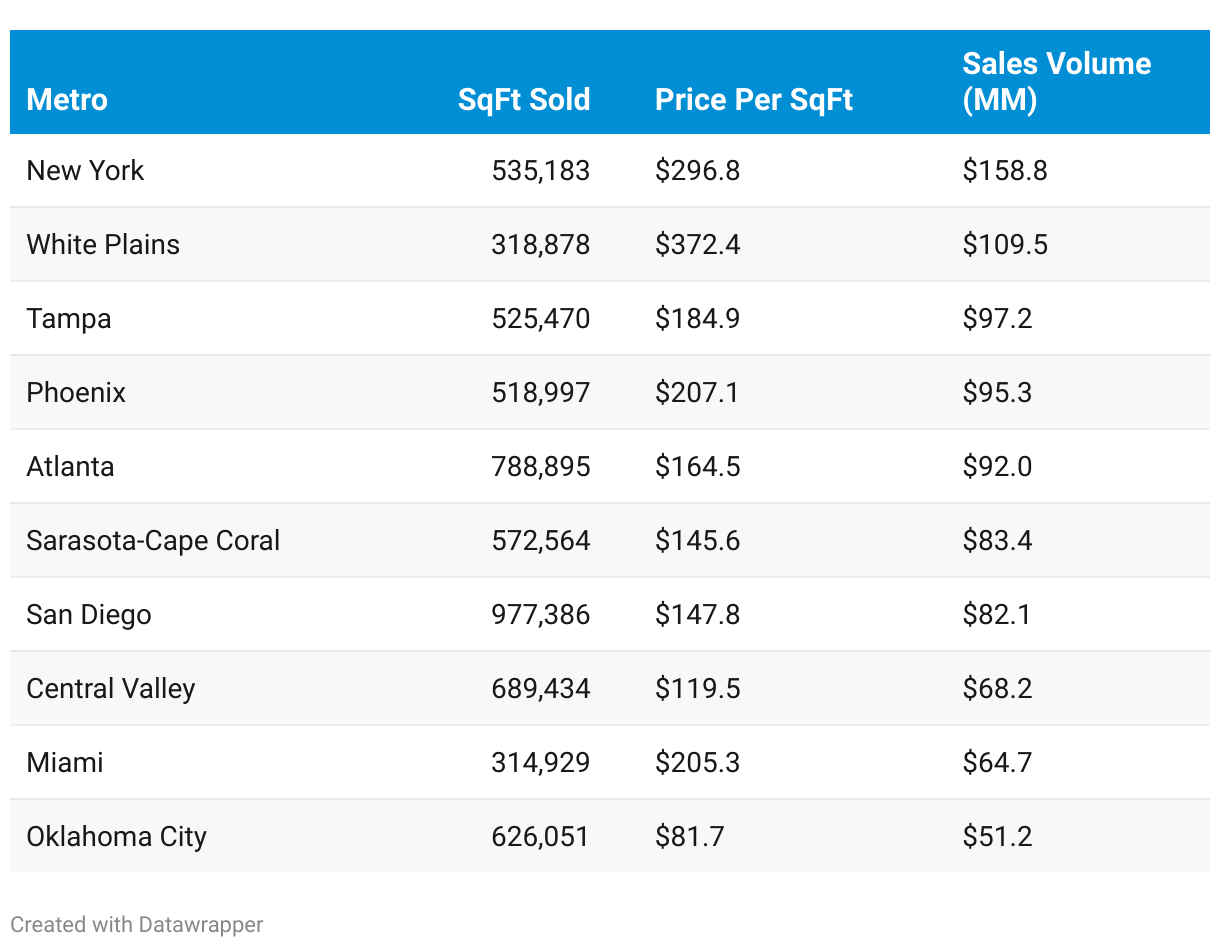Open the Created with Datawrapper link
This screenshot has width=1220, height=948.
137,925
